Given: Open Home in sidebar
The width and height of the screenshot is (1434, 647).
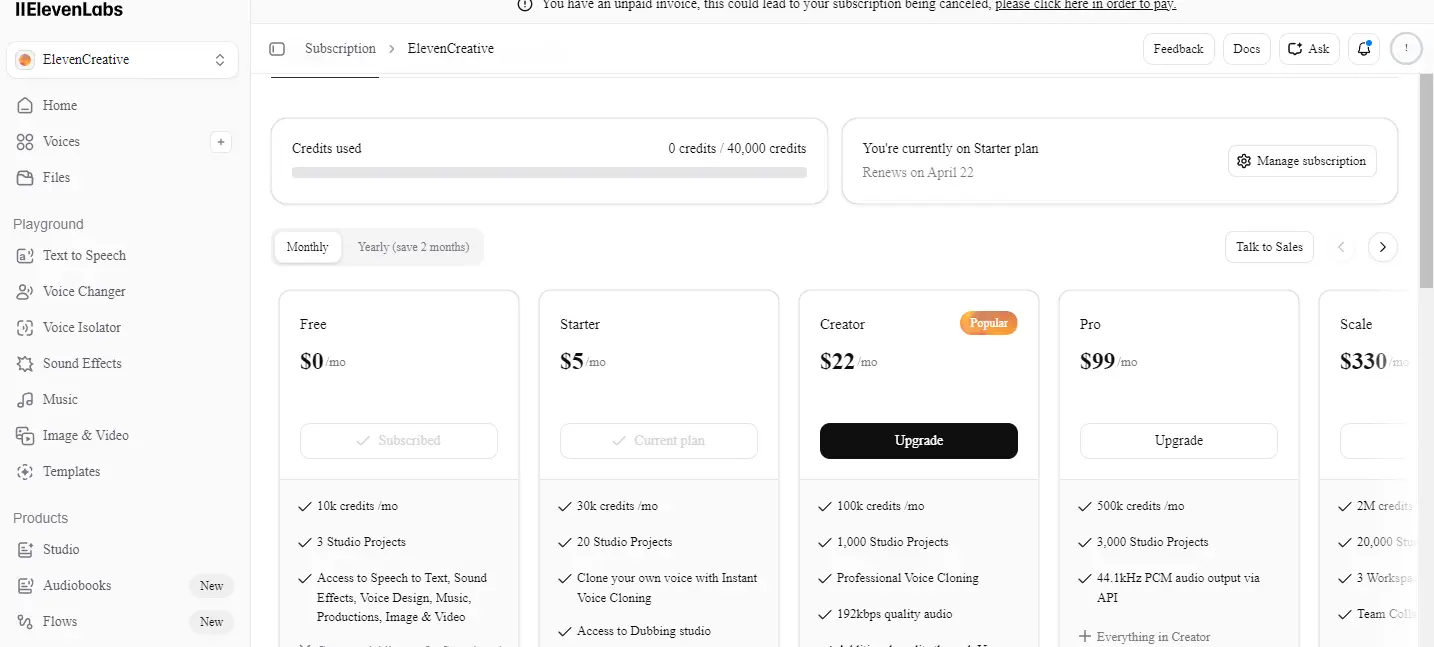Looking at the screenshot, I should tap(122, 105).
